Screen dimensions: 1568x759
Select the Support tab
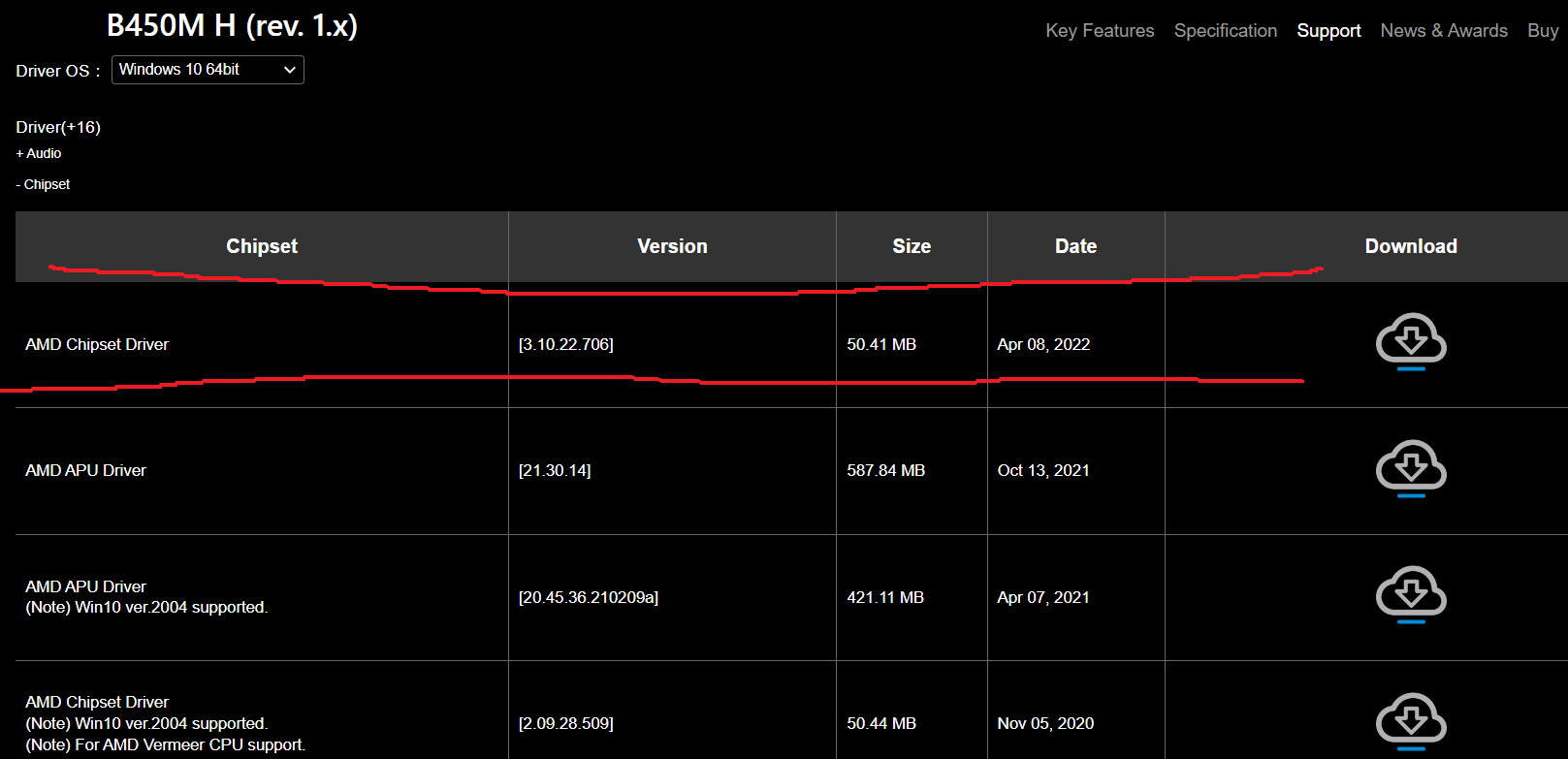[x=1328, y=31]
